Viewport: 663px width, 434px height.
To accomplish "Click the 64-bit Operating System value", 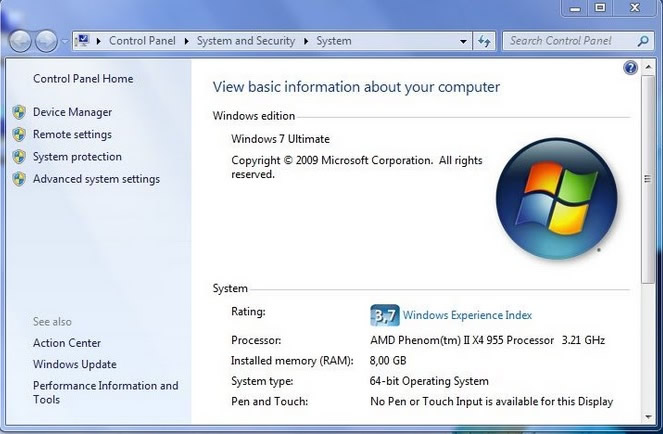I will (429, 382).
